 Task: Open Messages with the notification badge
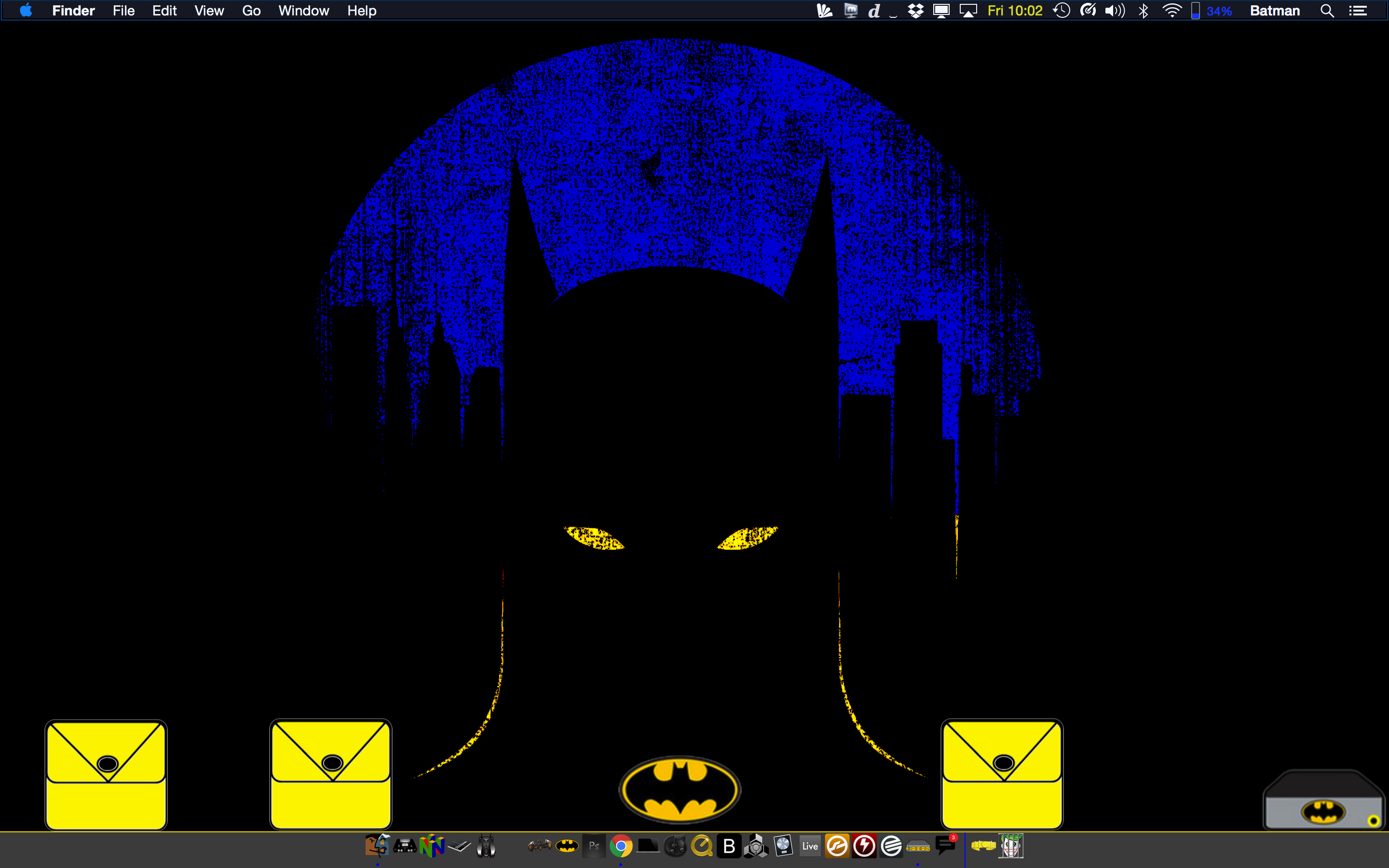945,845
